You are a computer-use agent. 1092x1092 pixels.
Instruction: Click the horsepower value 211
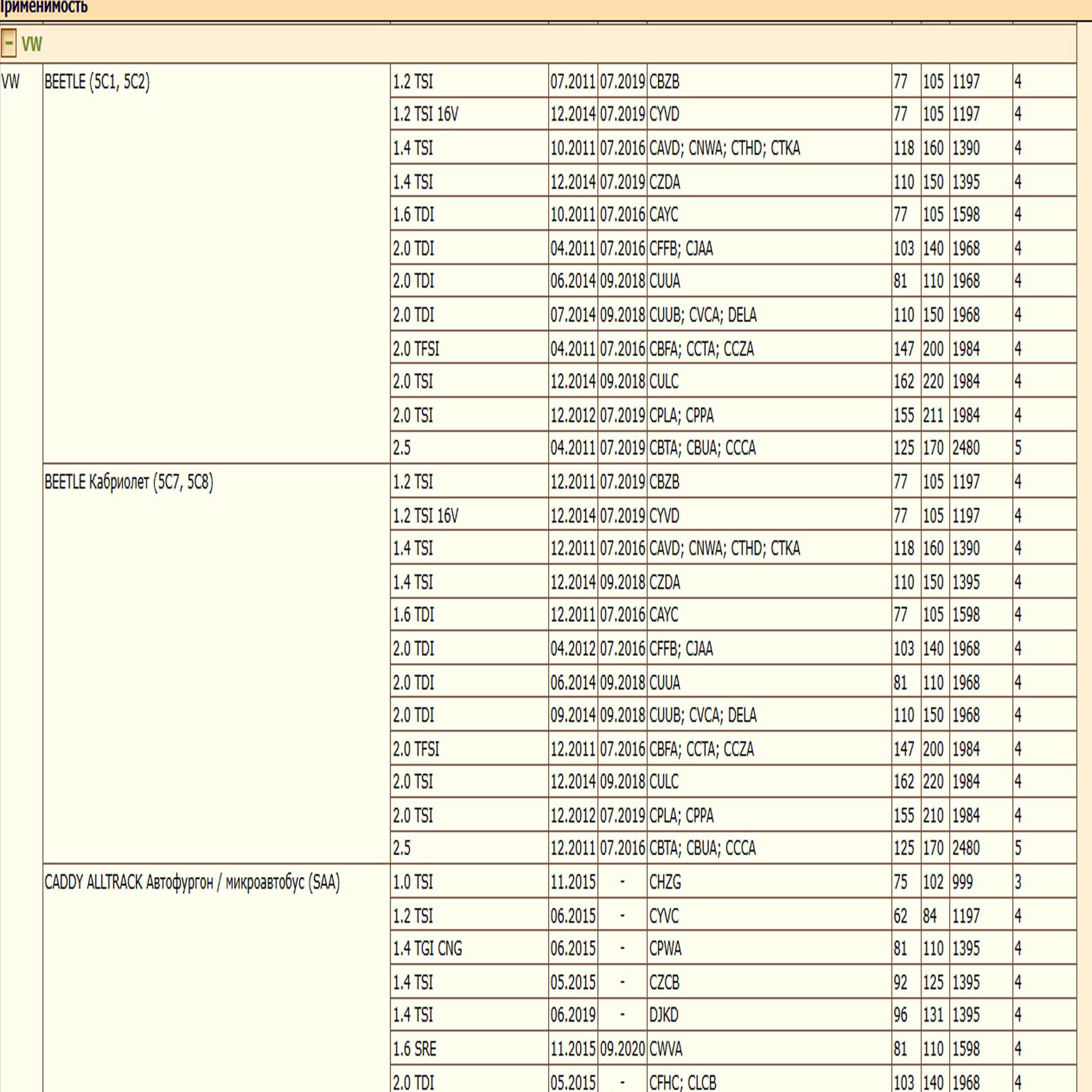(x=933, y=416)
